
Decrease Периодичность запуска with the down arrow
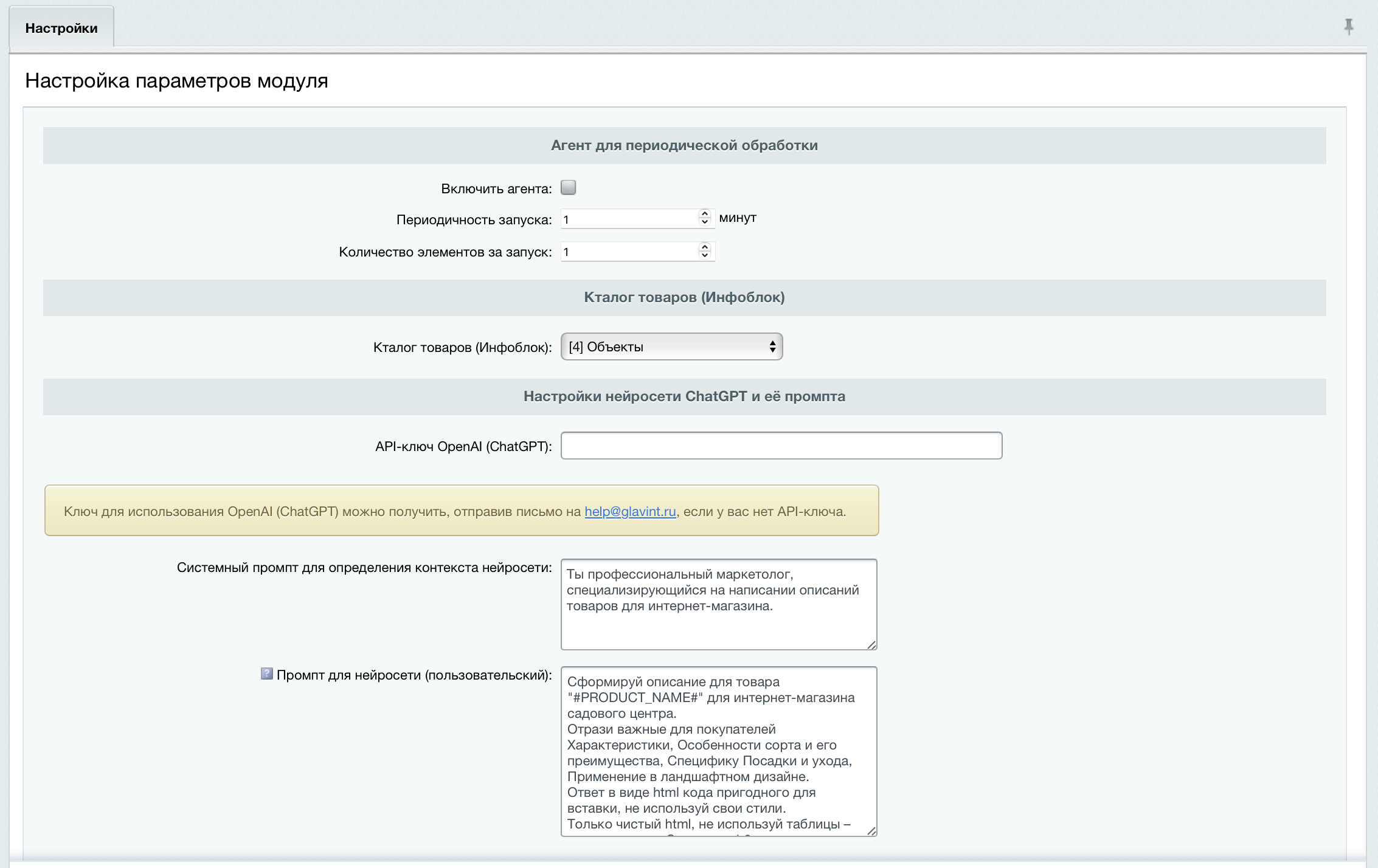click(704, 222)
